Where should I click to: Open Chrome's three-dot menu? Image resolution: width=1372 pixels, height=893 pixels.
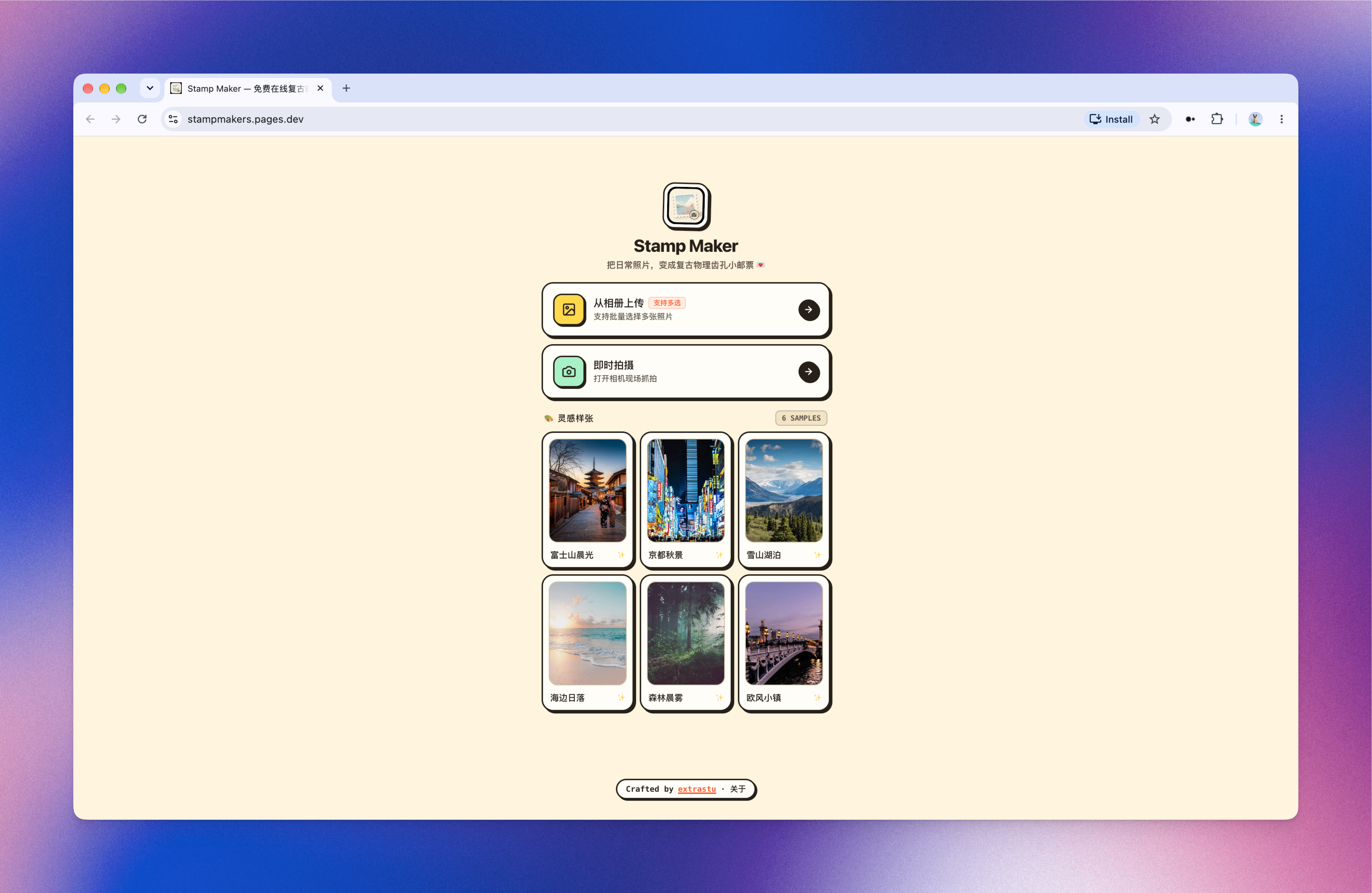(1281, 119)
